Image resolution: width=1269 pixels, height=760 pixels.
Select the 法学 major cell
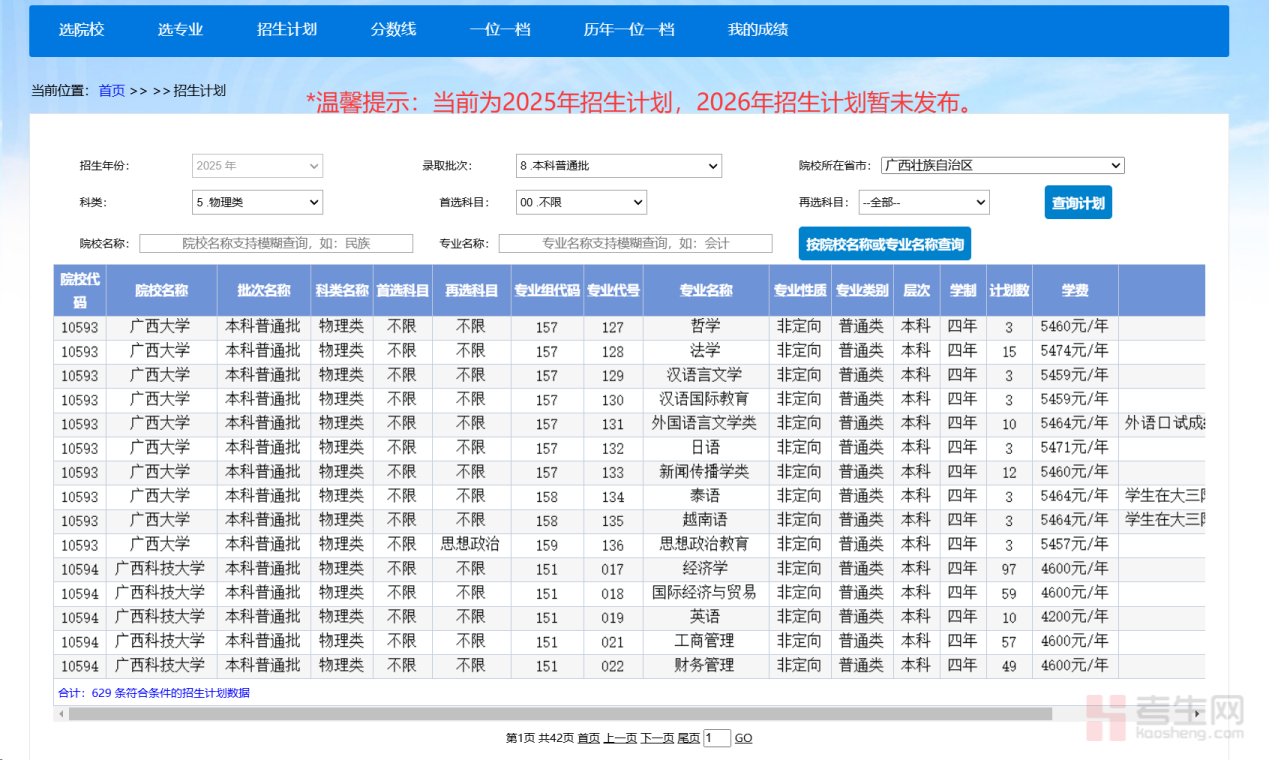point(706,351)
